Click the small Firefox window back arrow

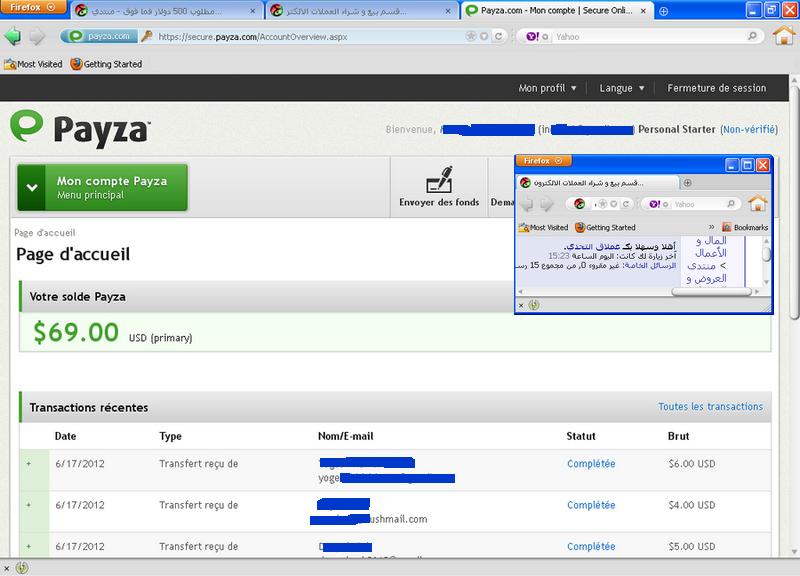(526, 204)
